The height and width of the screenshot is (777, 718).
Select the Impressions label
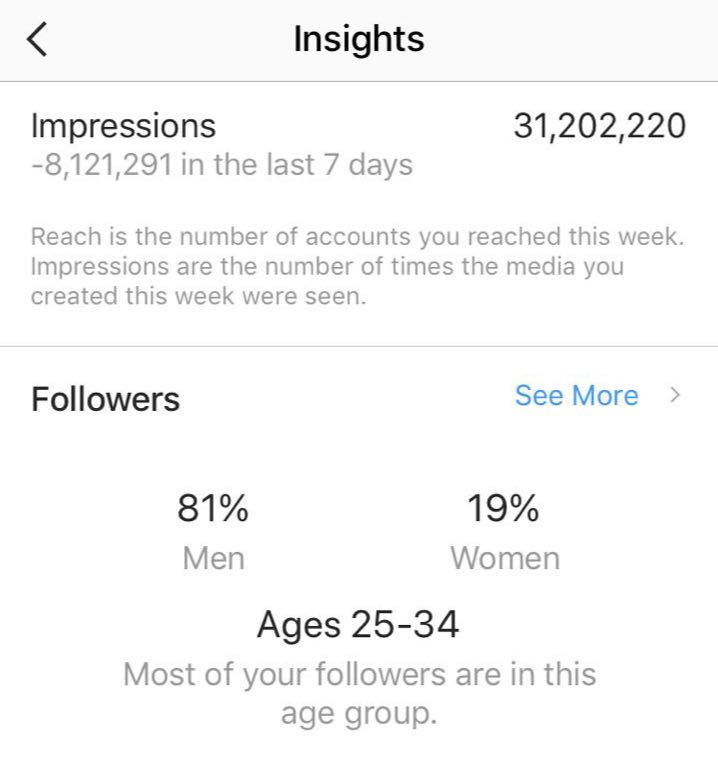pos(123,126)
